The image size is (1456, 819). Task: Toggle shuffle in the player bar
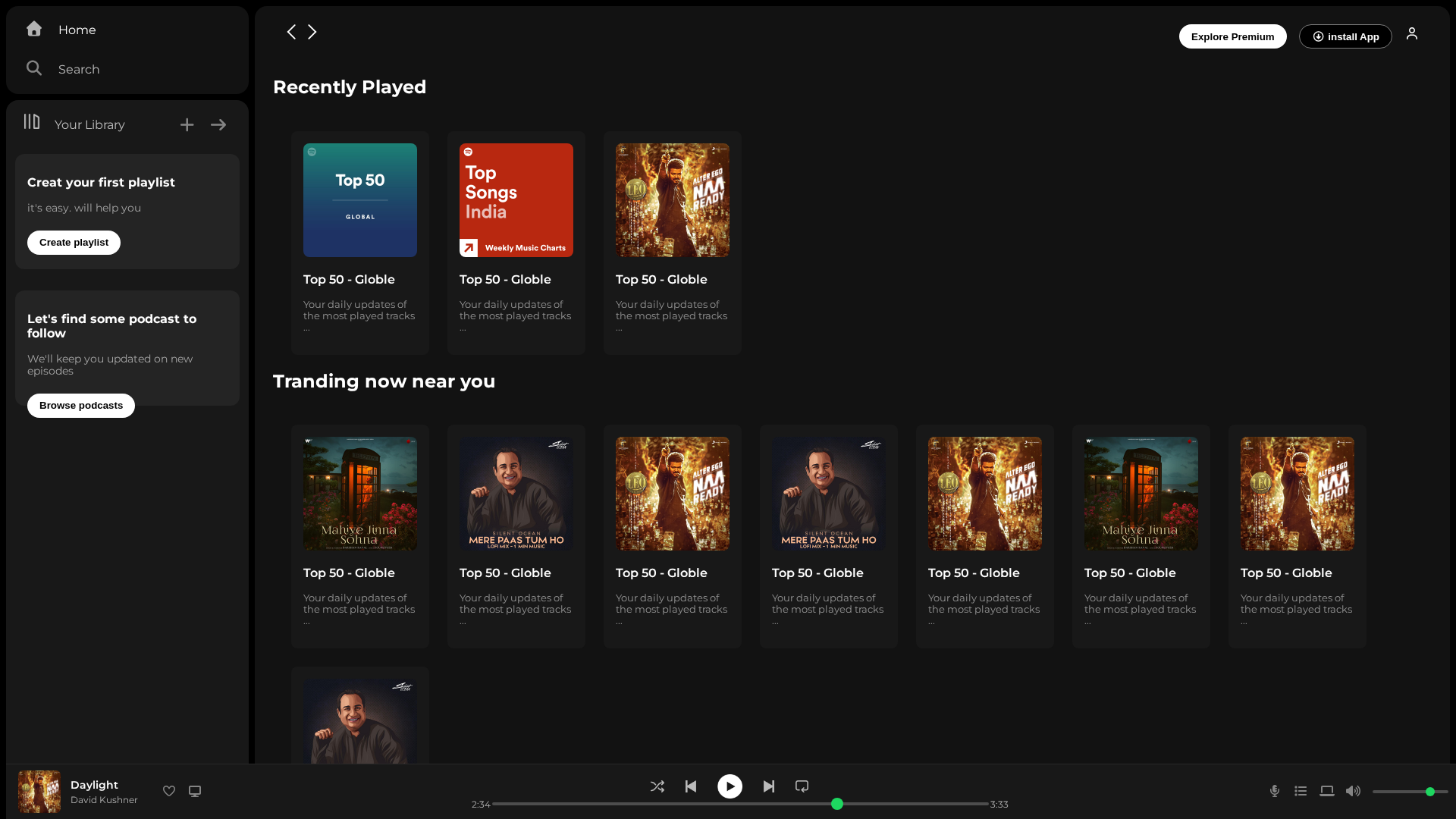click(x=657, y=786)
